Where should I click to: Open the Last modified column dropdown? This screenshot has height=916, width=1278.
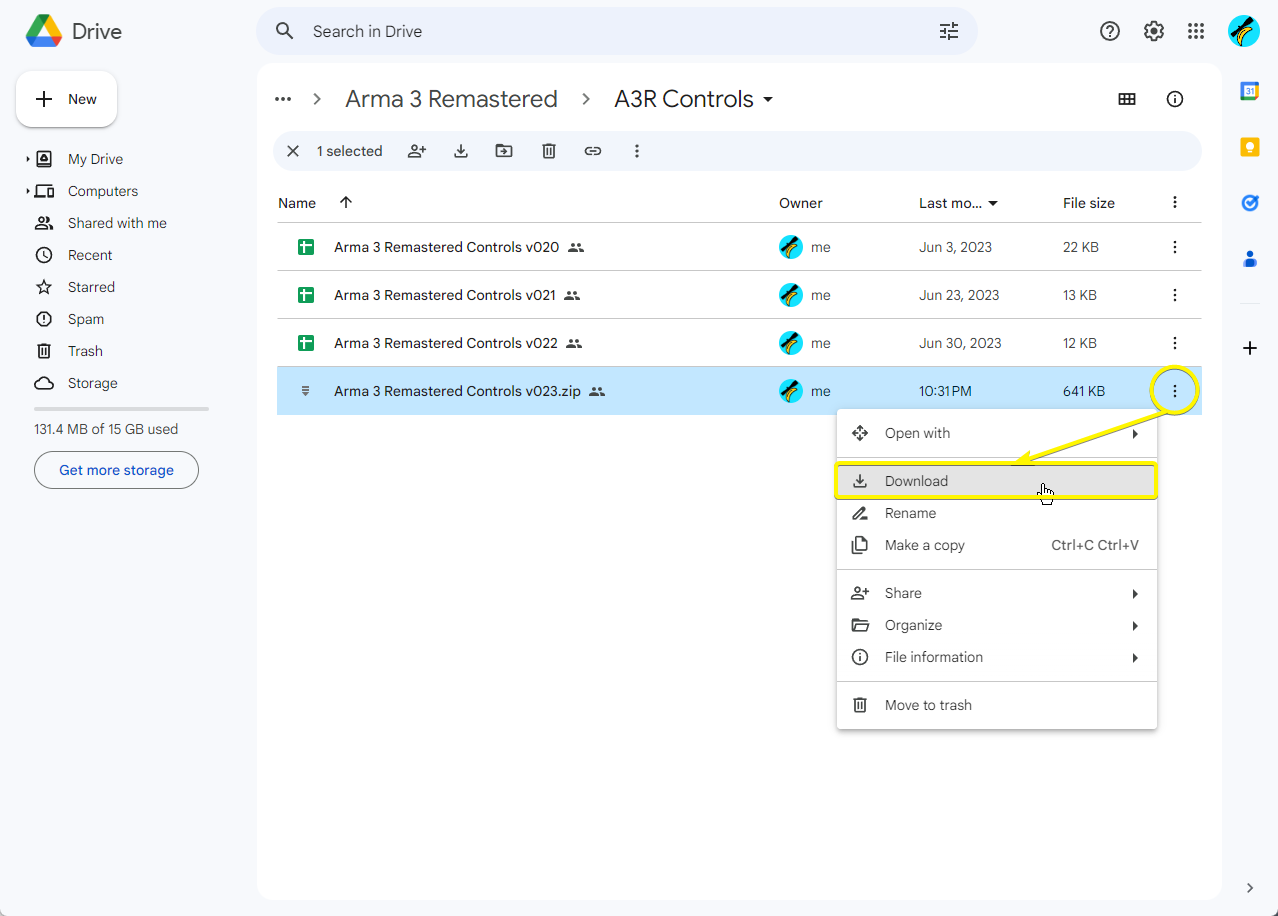click(x=993, y=203)
